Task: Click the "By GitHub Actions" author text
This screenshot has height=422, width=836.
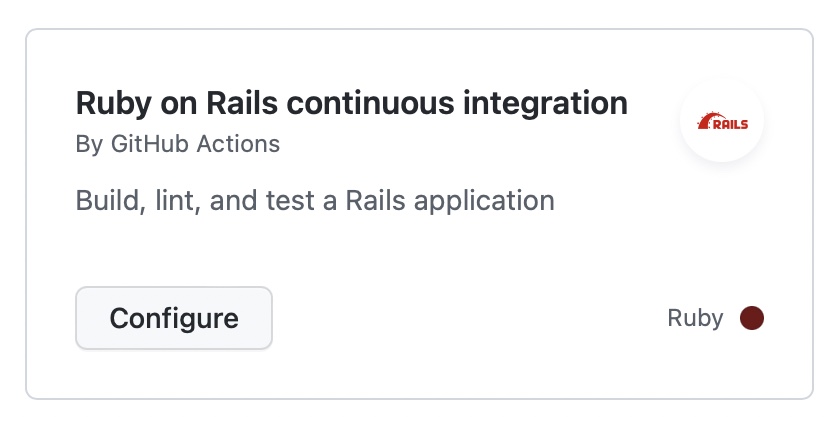Action: click(178, 144)
